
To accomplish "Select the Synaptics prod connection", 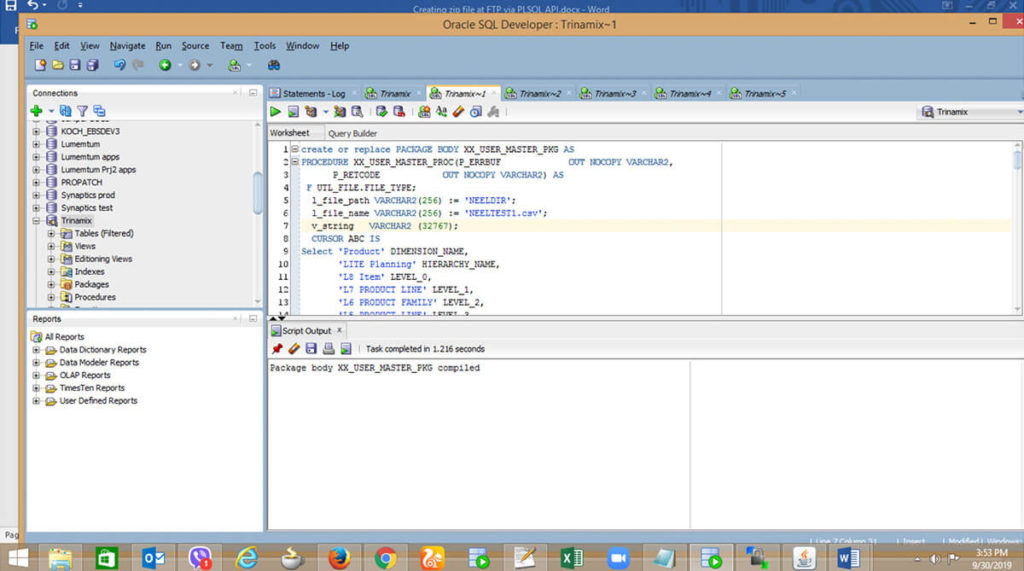I will [x=88, y=195].
